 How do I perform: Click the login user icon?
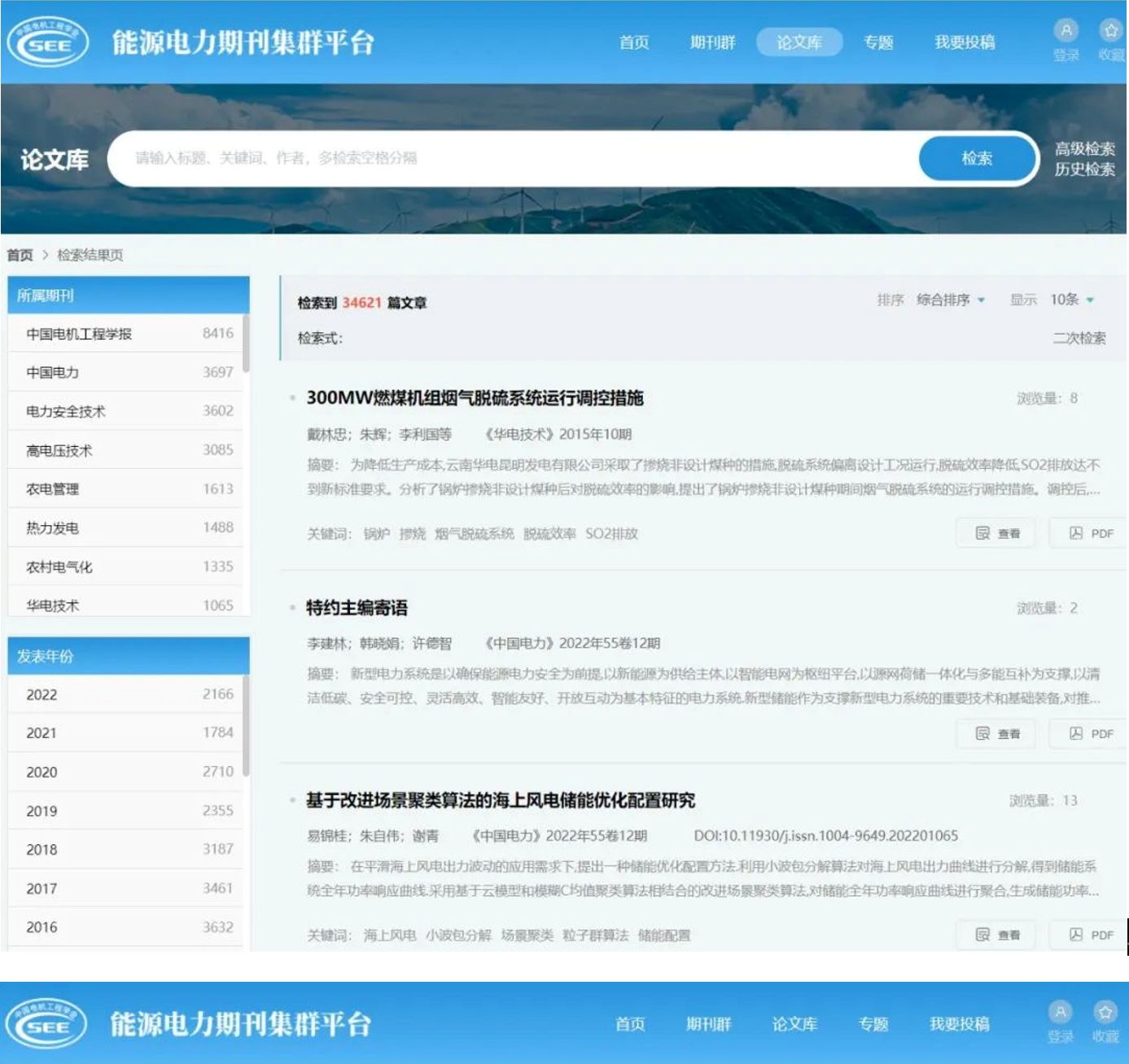(x=1066, y=31)
